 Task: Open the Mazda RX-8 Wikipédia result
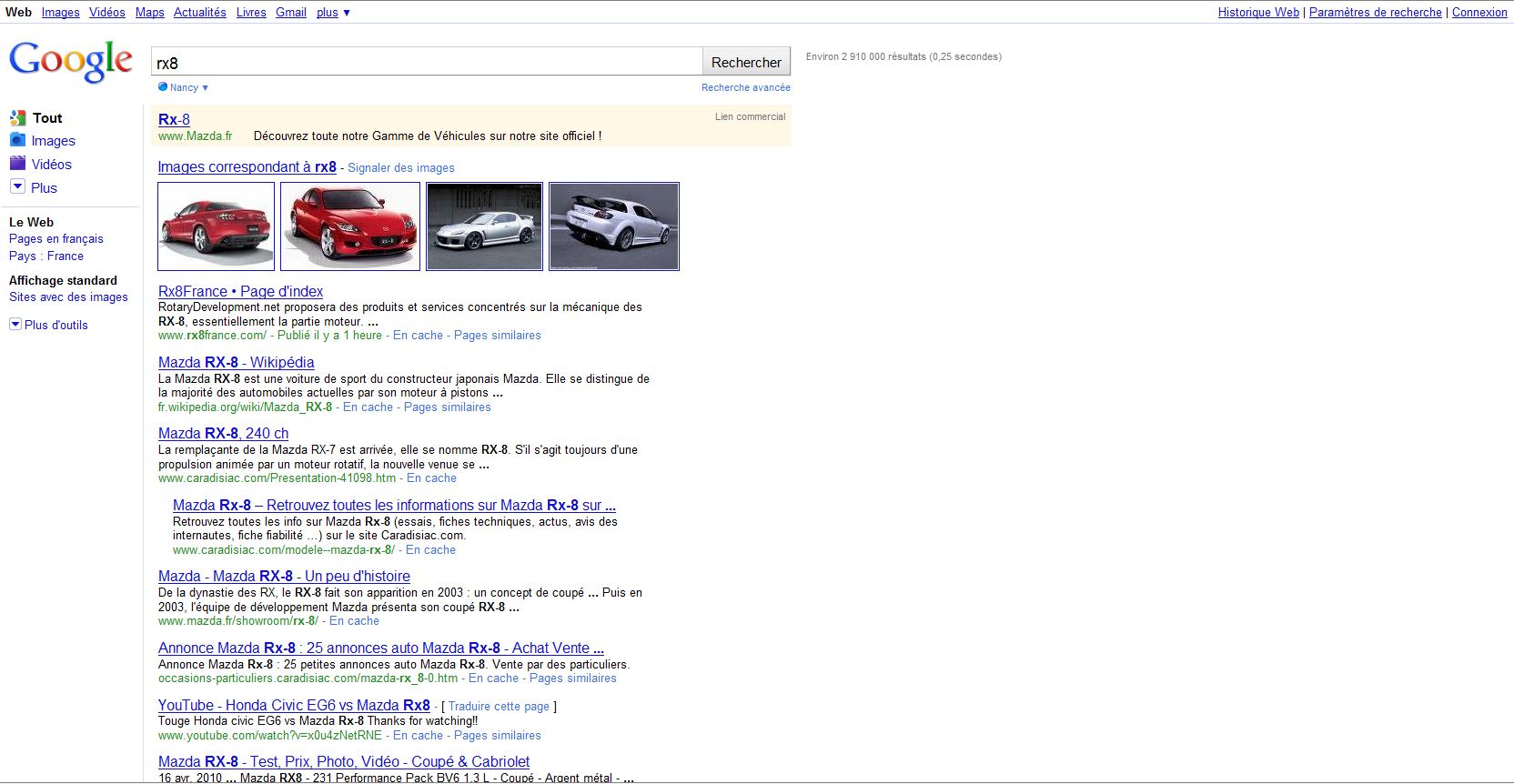(x=236, y=363)
